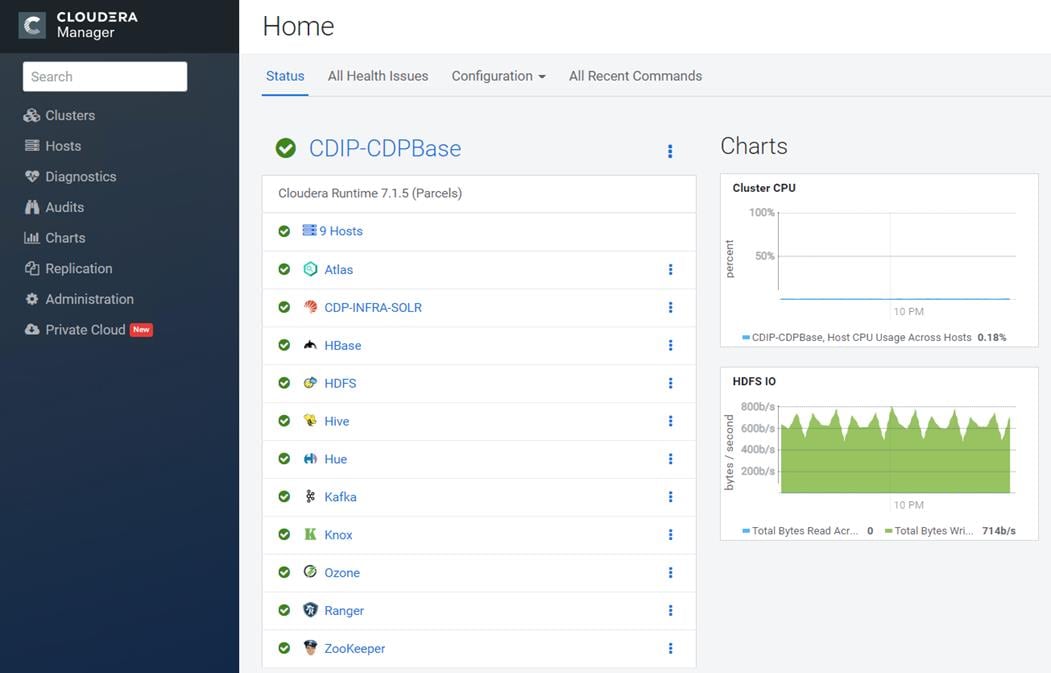Click the HDFS green health status icon
Screen dimensions: 1051x673
pyautogui.click(x=284, y=383)
